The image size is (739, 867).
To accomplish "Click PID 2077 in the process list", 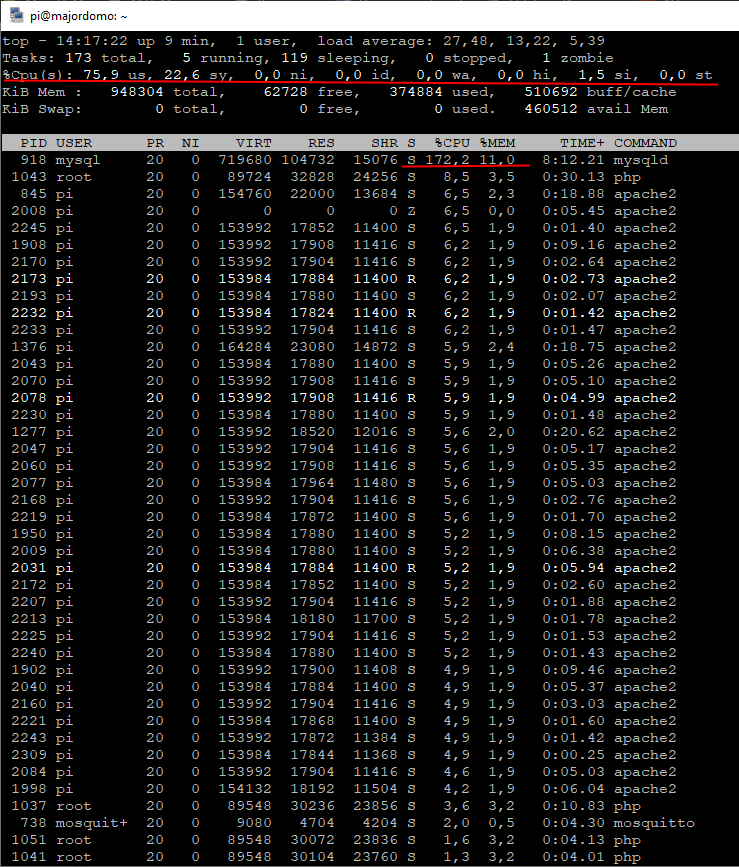I will [x=29, y=483].
